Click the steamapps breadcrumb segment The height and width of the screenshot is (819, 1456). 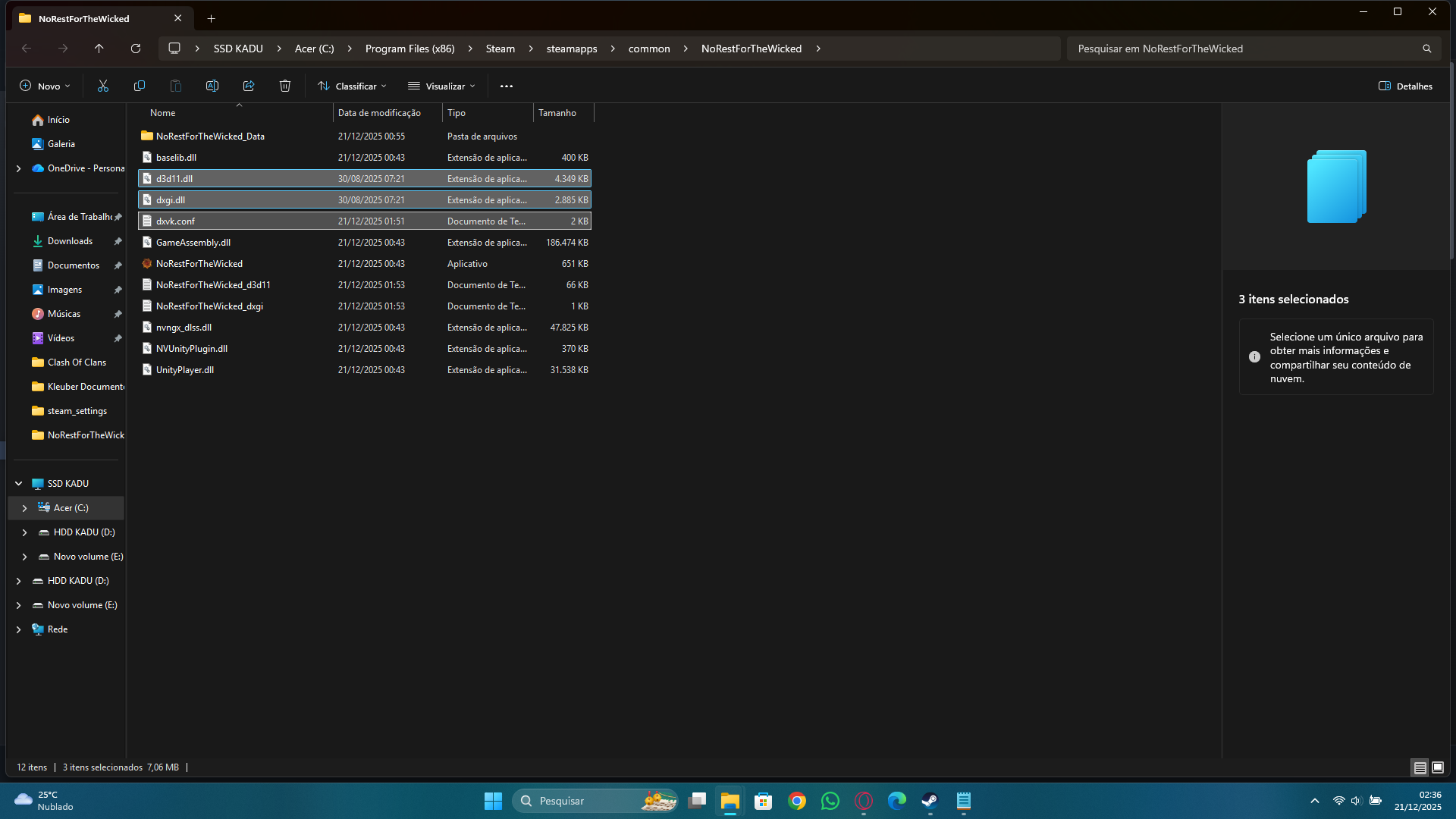coord(572,49)
